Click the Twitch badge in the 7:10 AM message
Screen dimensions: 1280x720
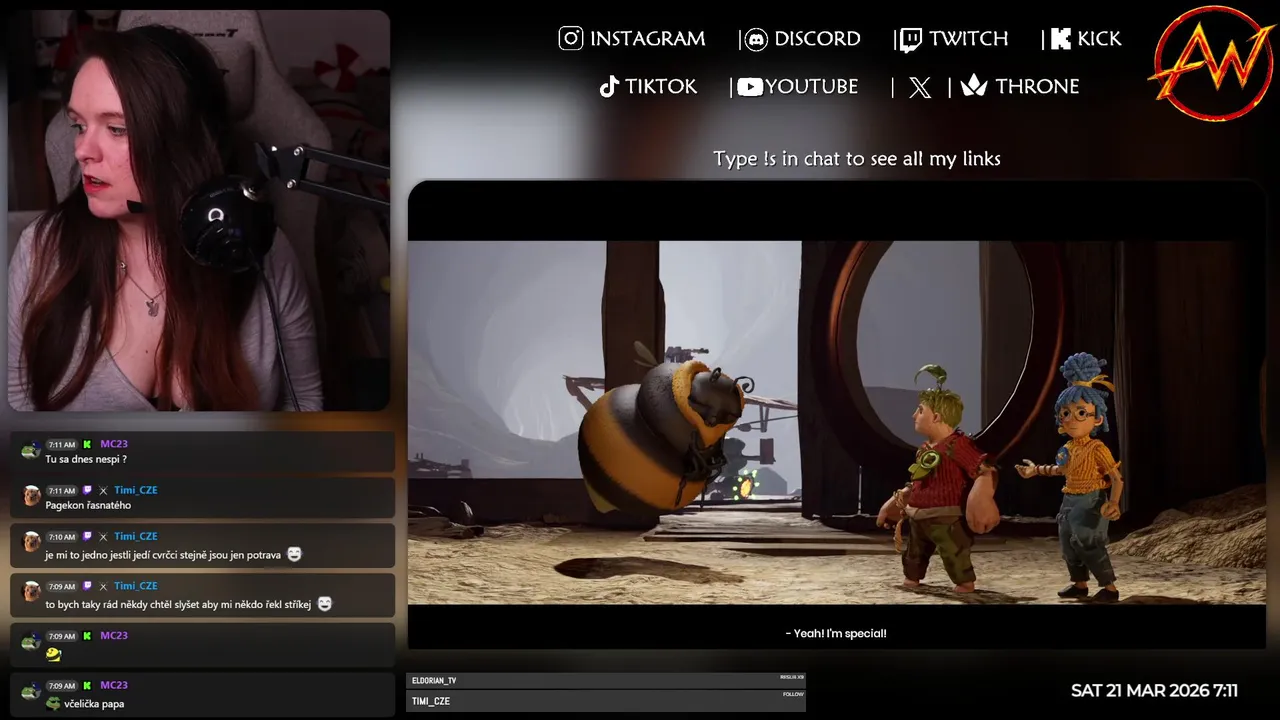click(x=87, y=536)
